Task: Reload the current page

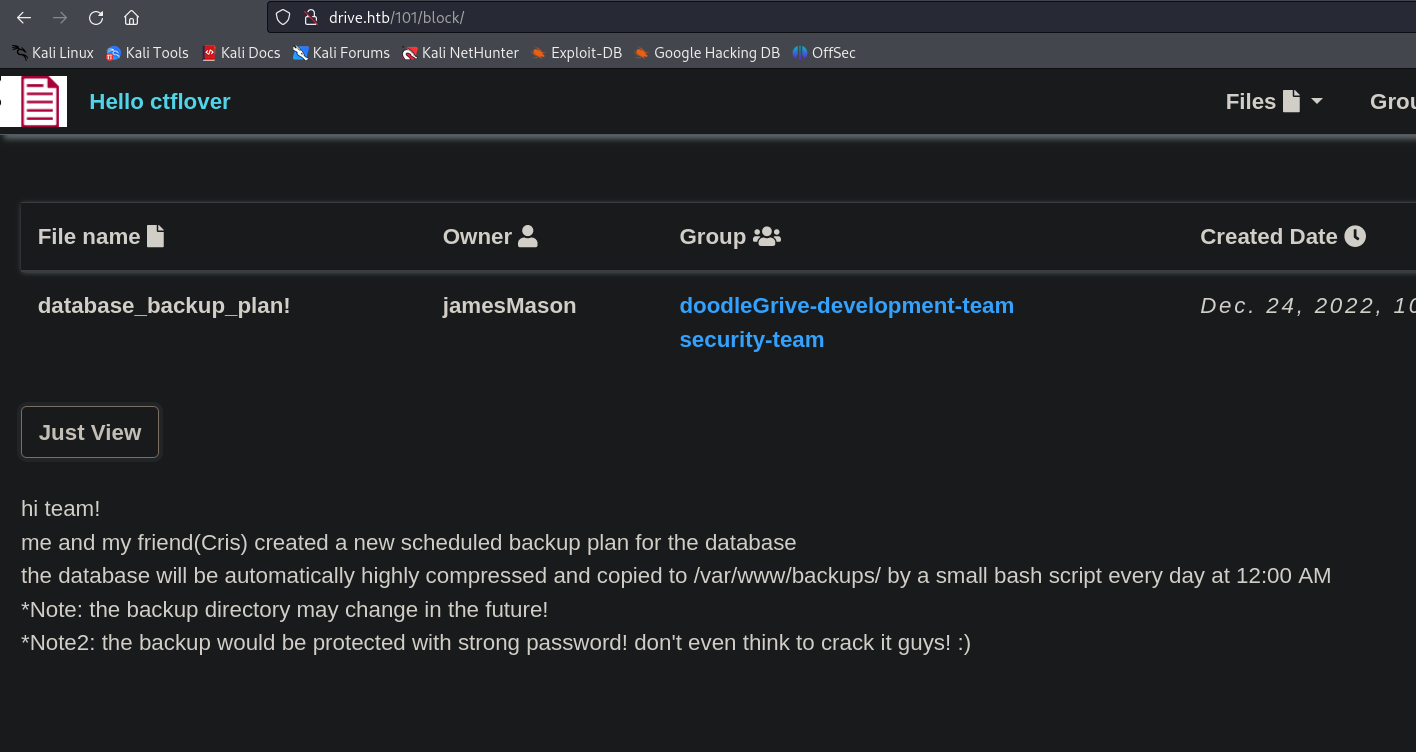Action: pos(96,18)
